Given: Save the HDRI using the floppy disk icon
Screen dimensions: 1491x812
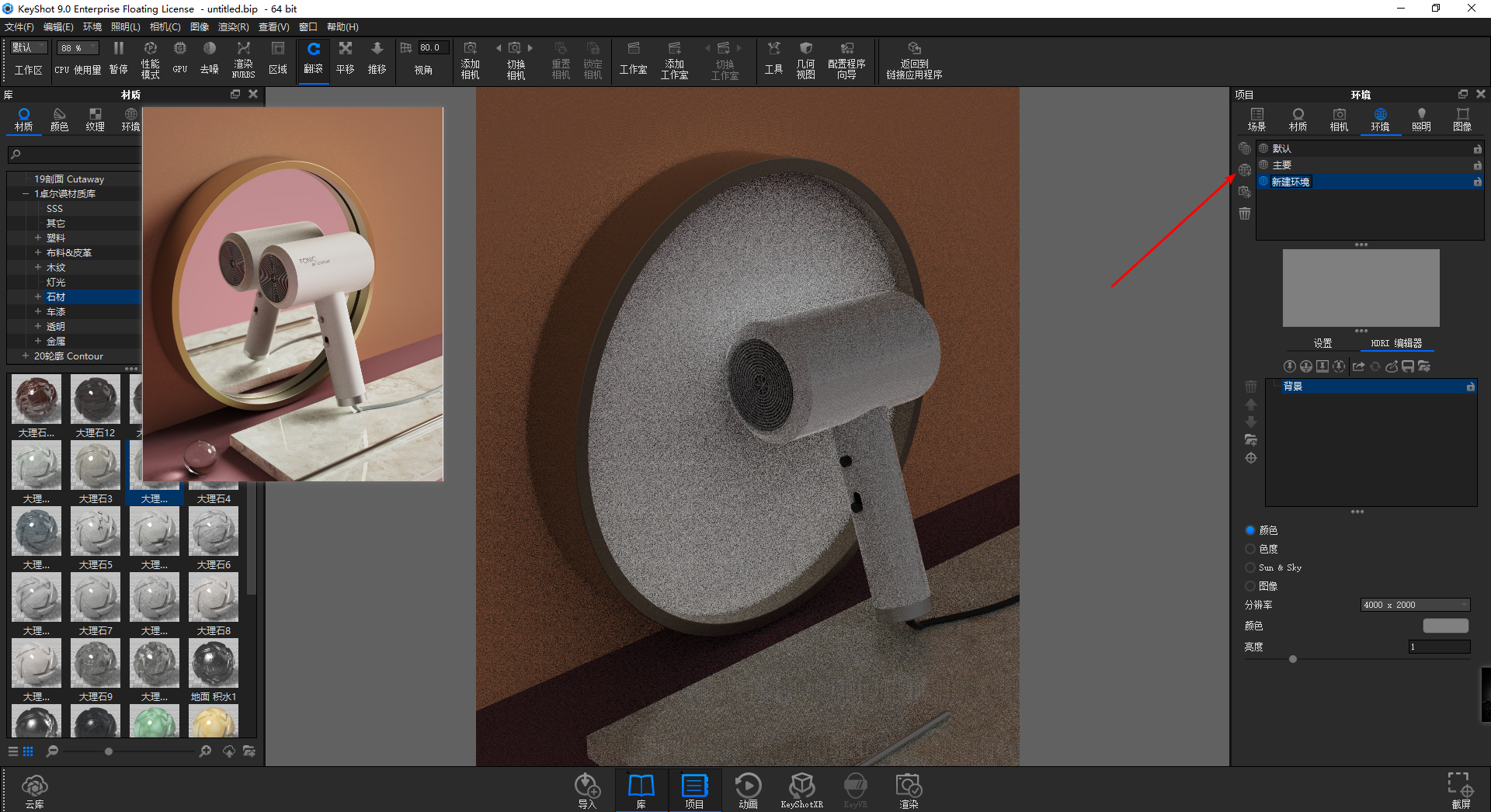Looking at the screenshot, I should 1408,366.
